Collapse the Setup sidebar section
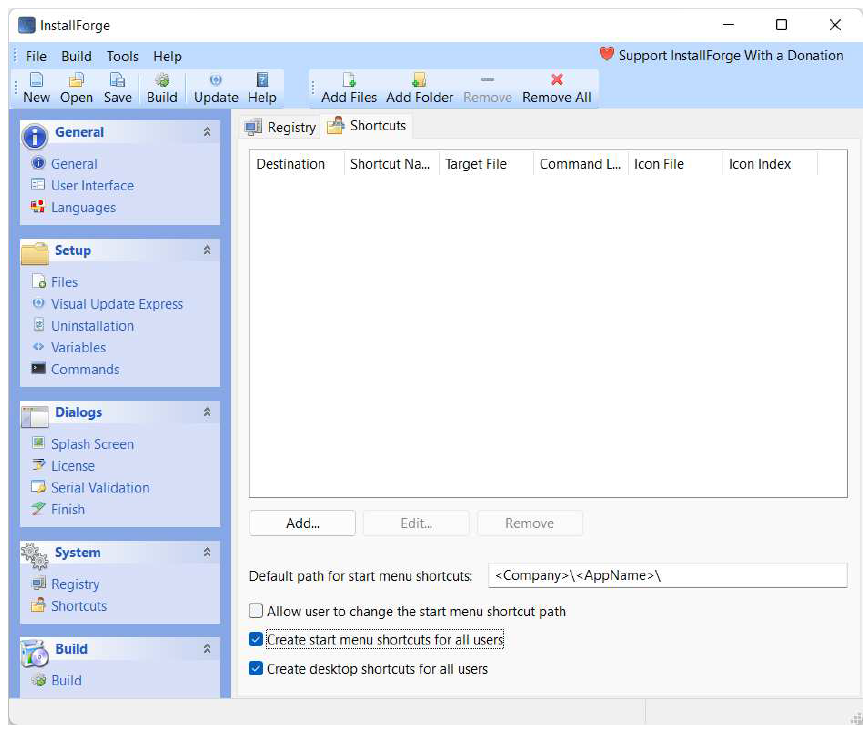 point(207,250)
